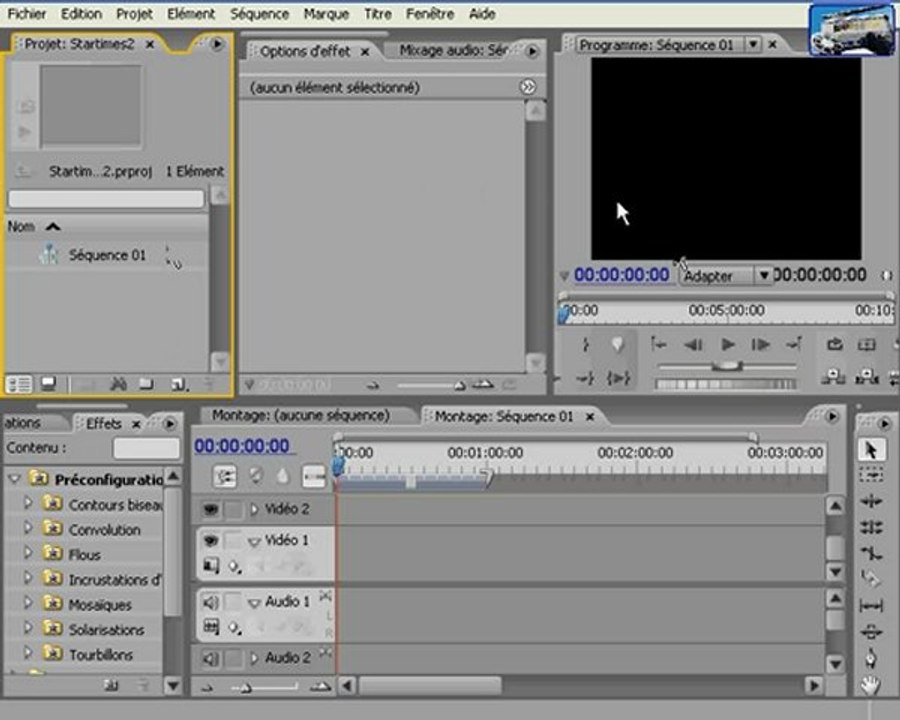Viewport: 900px width, 720px height.
Task: Select the Hand tool
Action: point(871,684)
